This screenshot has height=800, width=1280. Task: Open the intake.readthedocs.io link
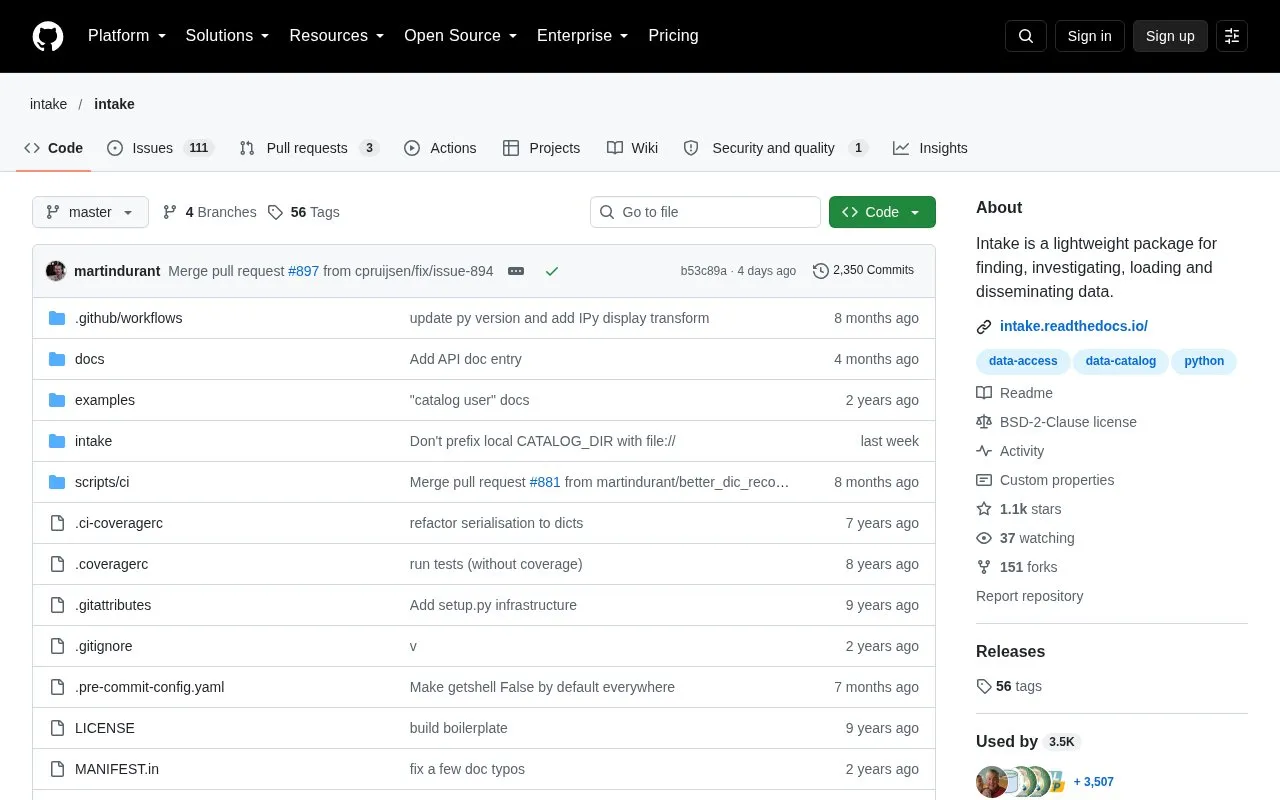(x=1074, y=326)
